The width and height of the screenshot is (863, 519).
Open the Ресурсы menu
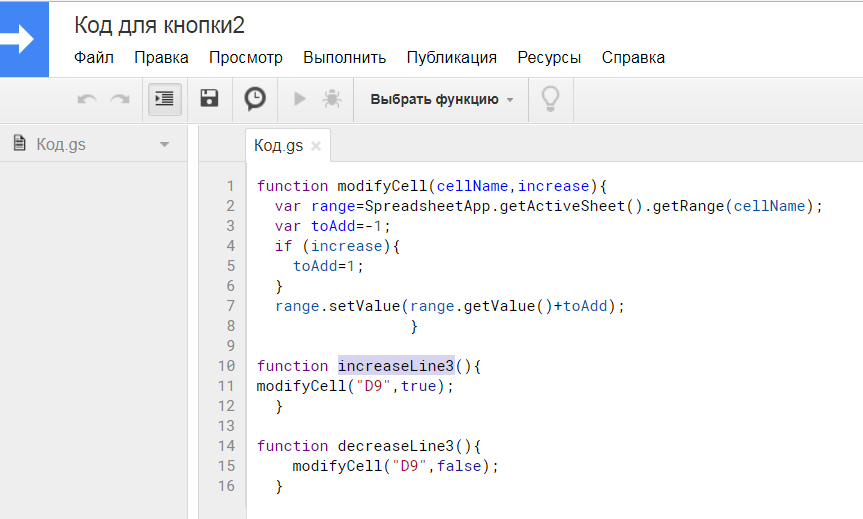tap(549, 57)
